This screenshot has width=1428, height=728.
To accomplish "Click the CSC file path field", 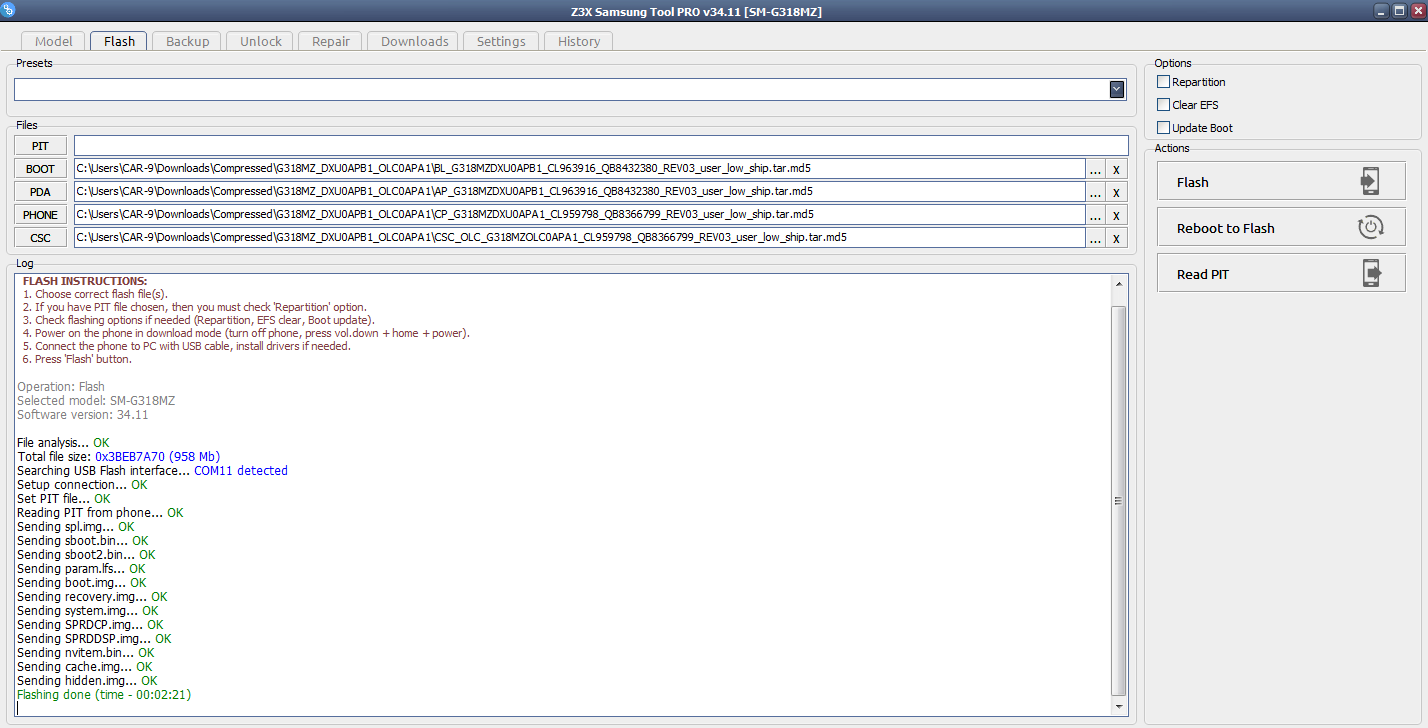I will (579, 237).
